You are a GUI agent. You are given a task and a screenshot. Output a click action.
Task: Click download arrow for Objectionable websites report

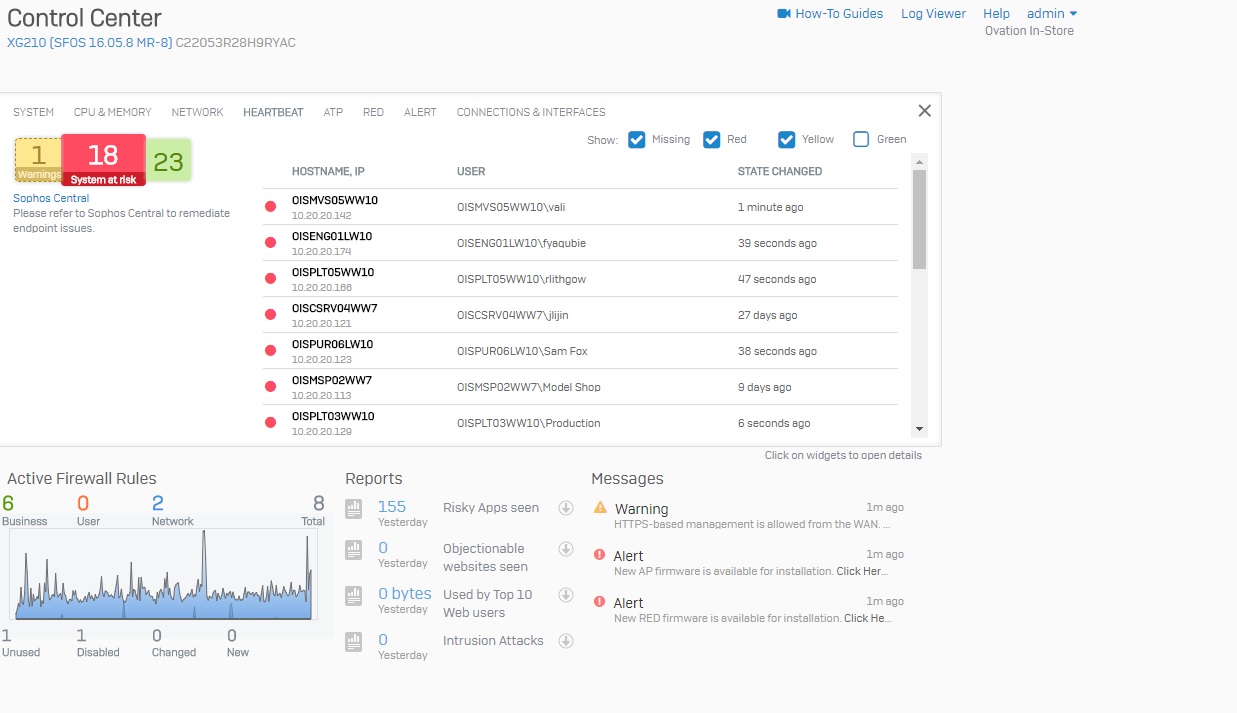[565, 549]
